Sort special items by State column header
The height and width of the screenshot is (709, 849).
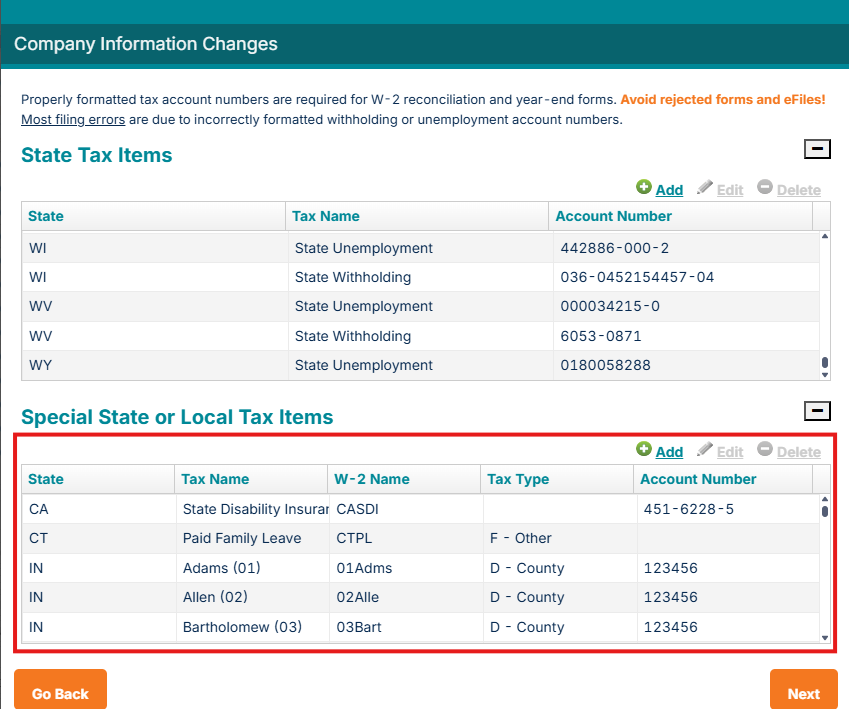tap(98, 479)
